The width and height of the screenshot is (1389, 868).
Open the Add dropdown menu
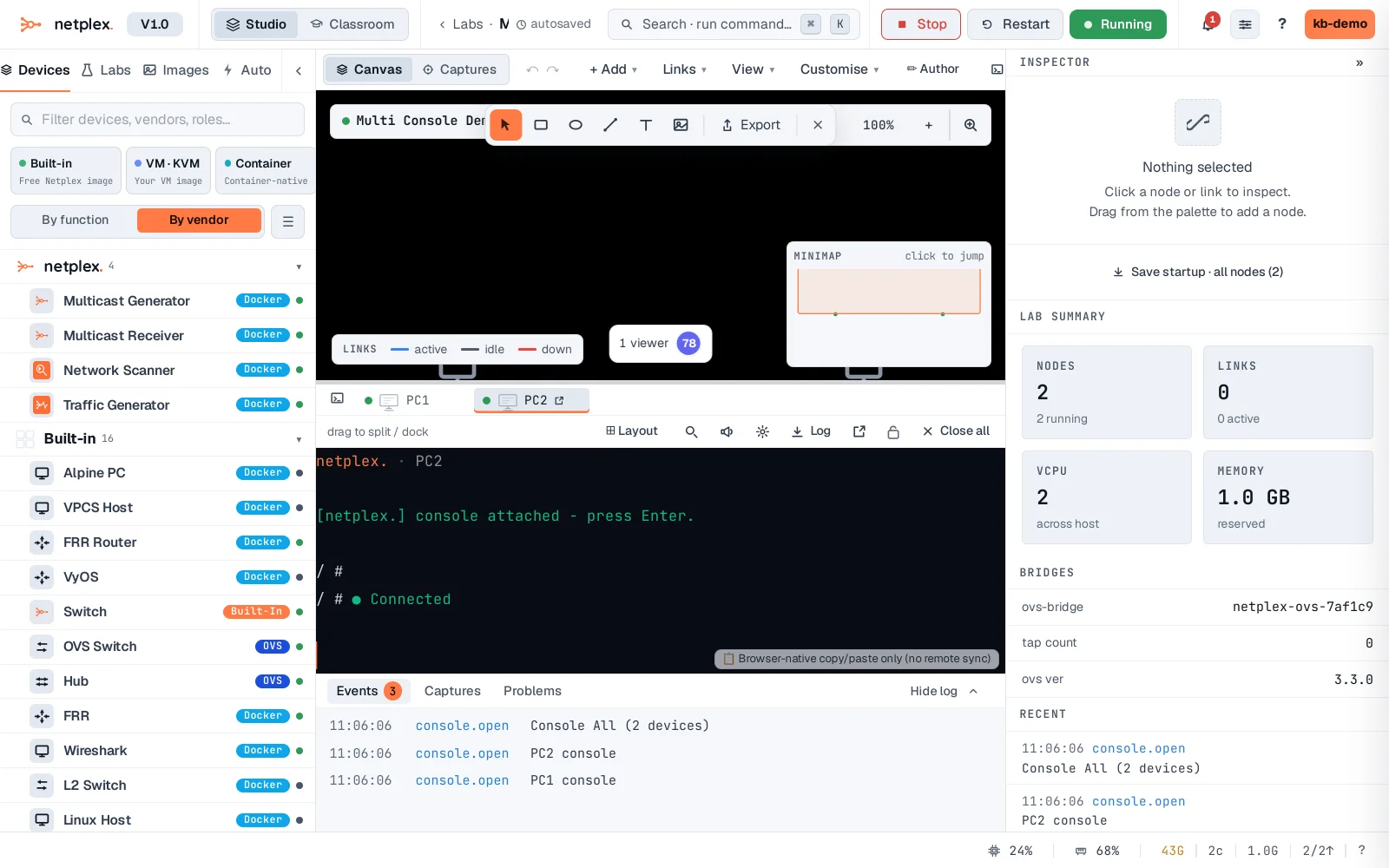[x=613, y=69]
